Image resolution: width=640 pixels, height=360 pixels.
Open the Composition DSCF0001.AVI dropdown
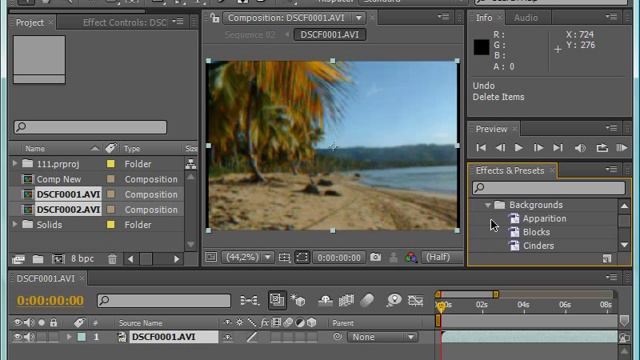(293, 18)
